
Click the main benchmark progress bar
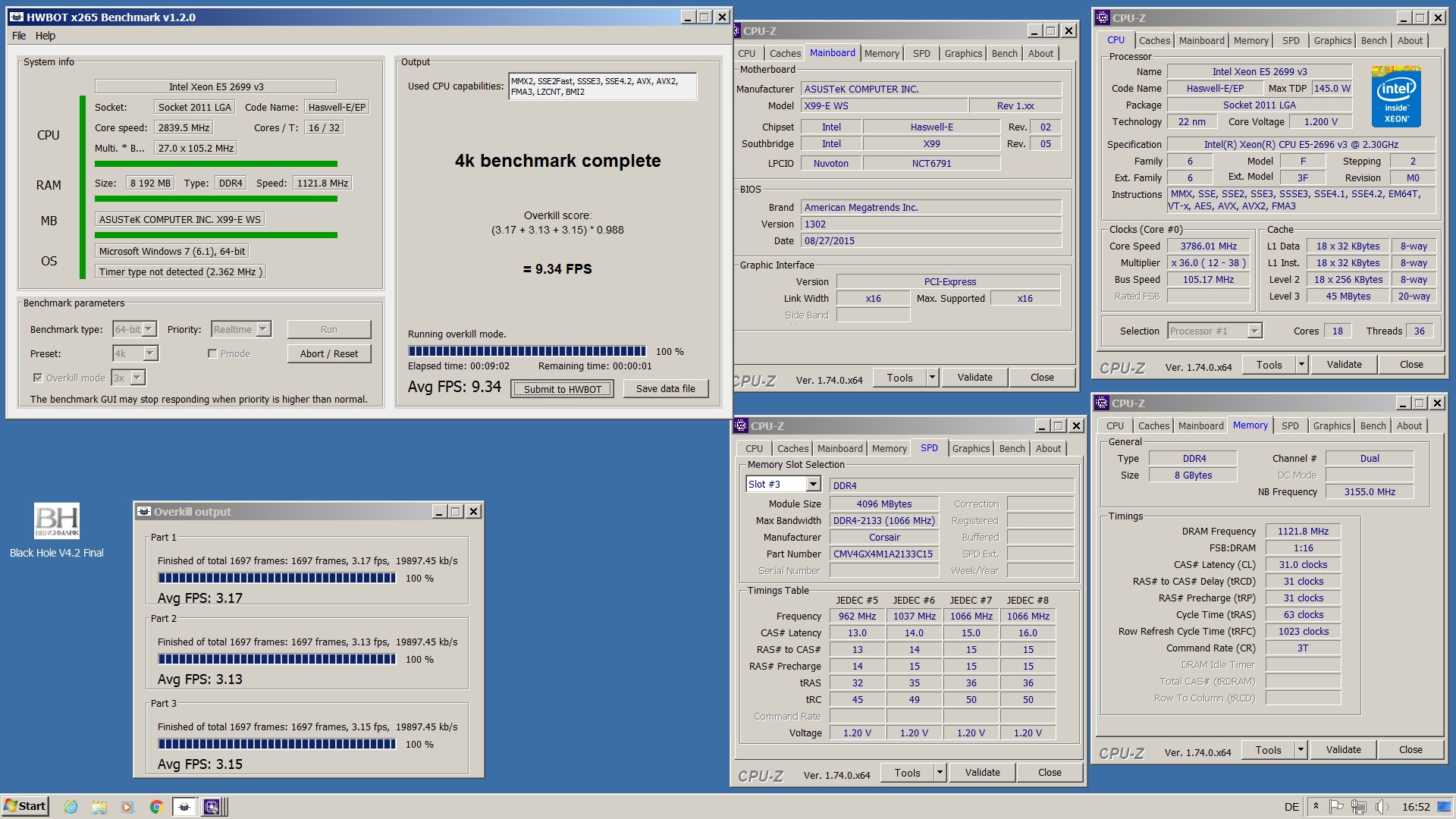tap(527, 351)
